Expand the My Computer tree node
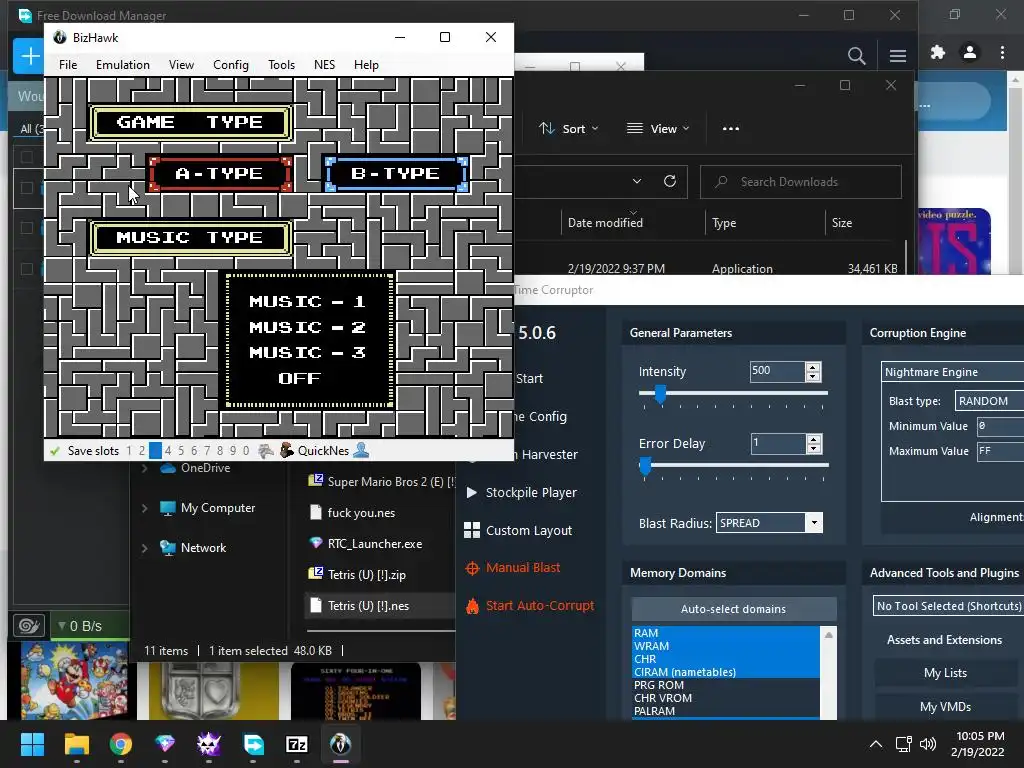Viewport: 1024px width, 768px height. click(x=145, y=508)
